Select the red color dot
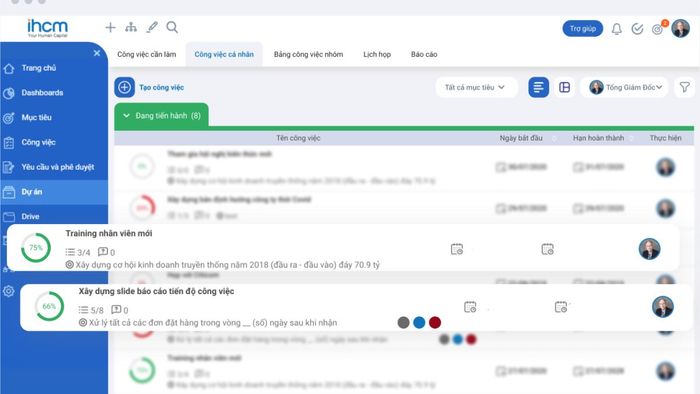The image size is (700, 394). click(435, 323)
